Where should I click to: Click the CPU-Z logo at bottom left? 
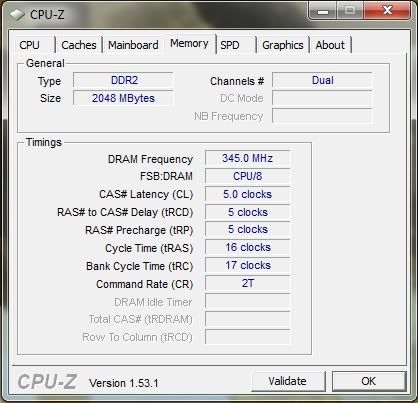click(47, 381)
